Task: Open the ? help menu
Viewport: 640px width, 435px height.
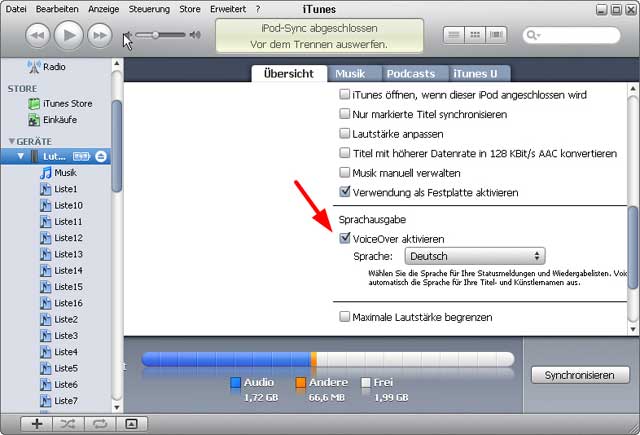Action: [258, 9]
